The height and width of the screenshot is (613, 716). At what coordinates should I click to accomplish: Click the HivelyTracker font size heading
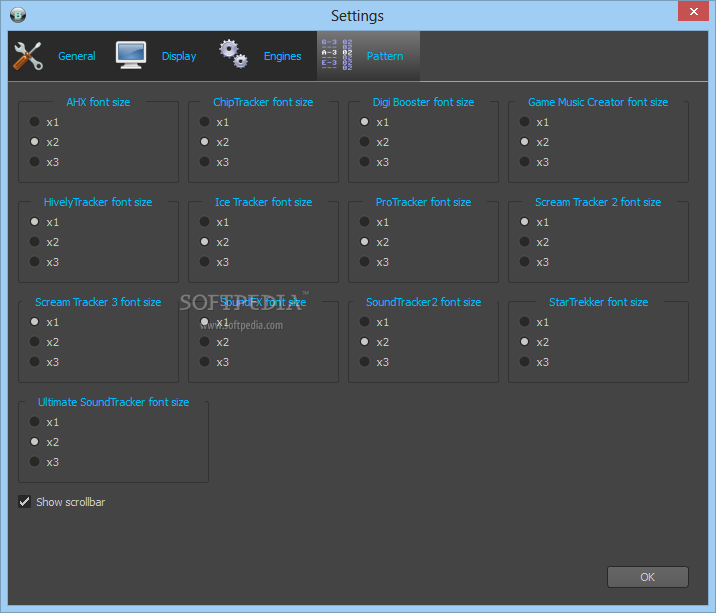tap(98, 202)
